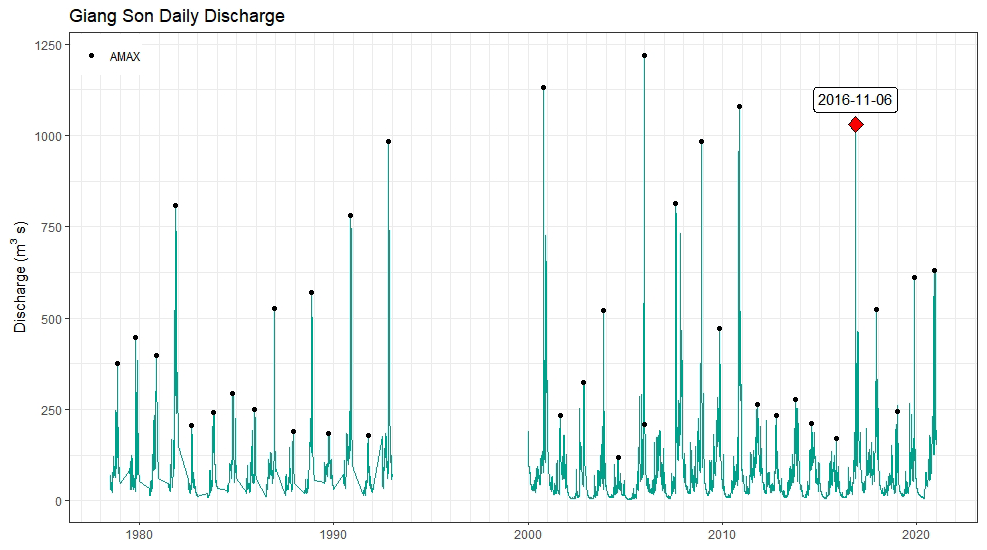Click the Discharge y-axis title
The image size is (987, 550).
pos(21,274)
